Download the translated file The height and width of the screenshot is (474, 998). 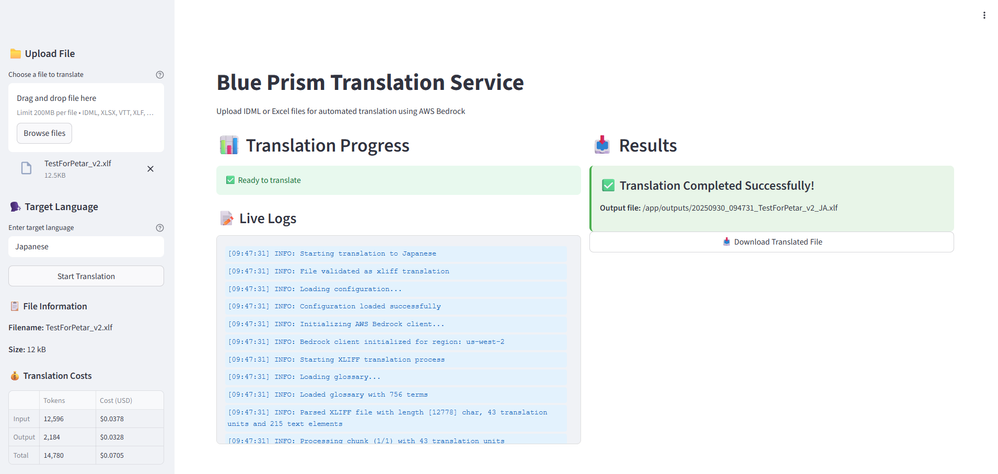771,242
